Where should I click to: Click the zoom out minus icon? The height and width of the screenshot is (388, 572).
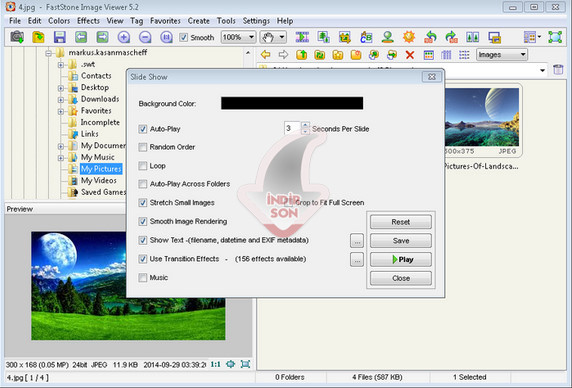145,37
